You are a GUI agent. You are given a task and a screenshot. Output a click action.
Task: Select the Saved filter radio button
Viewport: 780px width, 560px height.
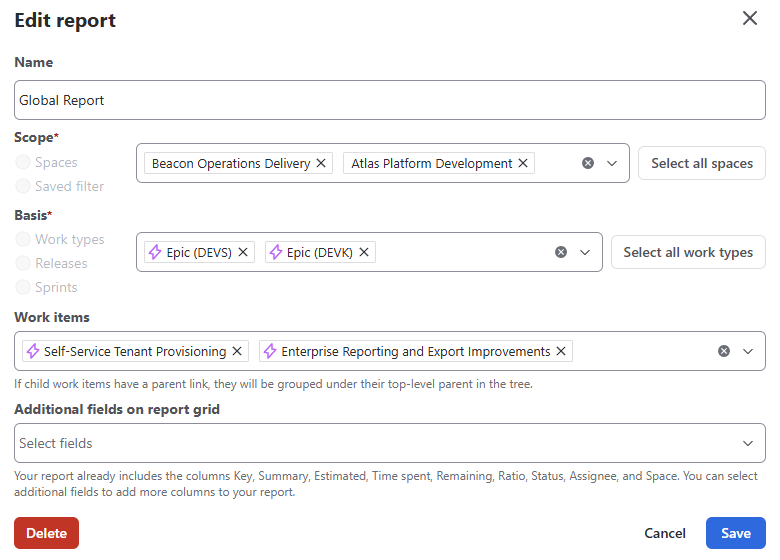coord(23,186)
